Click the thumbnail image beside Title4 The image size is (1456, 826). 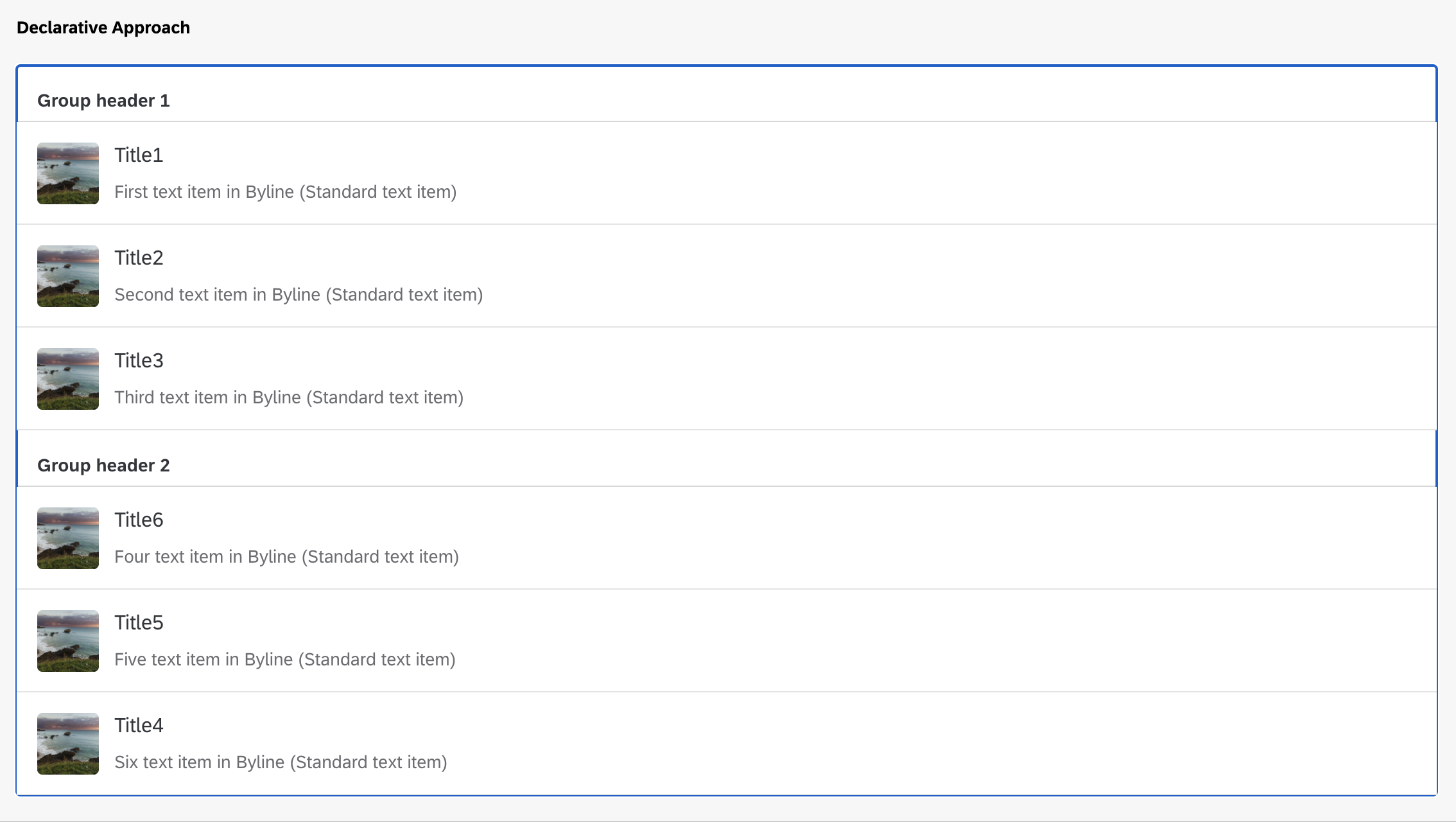(68, 744)
